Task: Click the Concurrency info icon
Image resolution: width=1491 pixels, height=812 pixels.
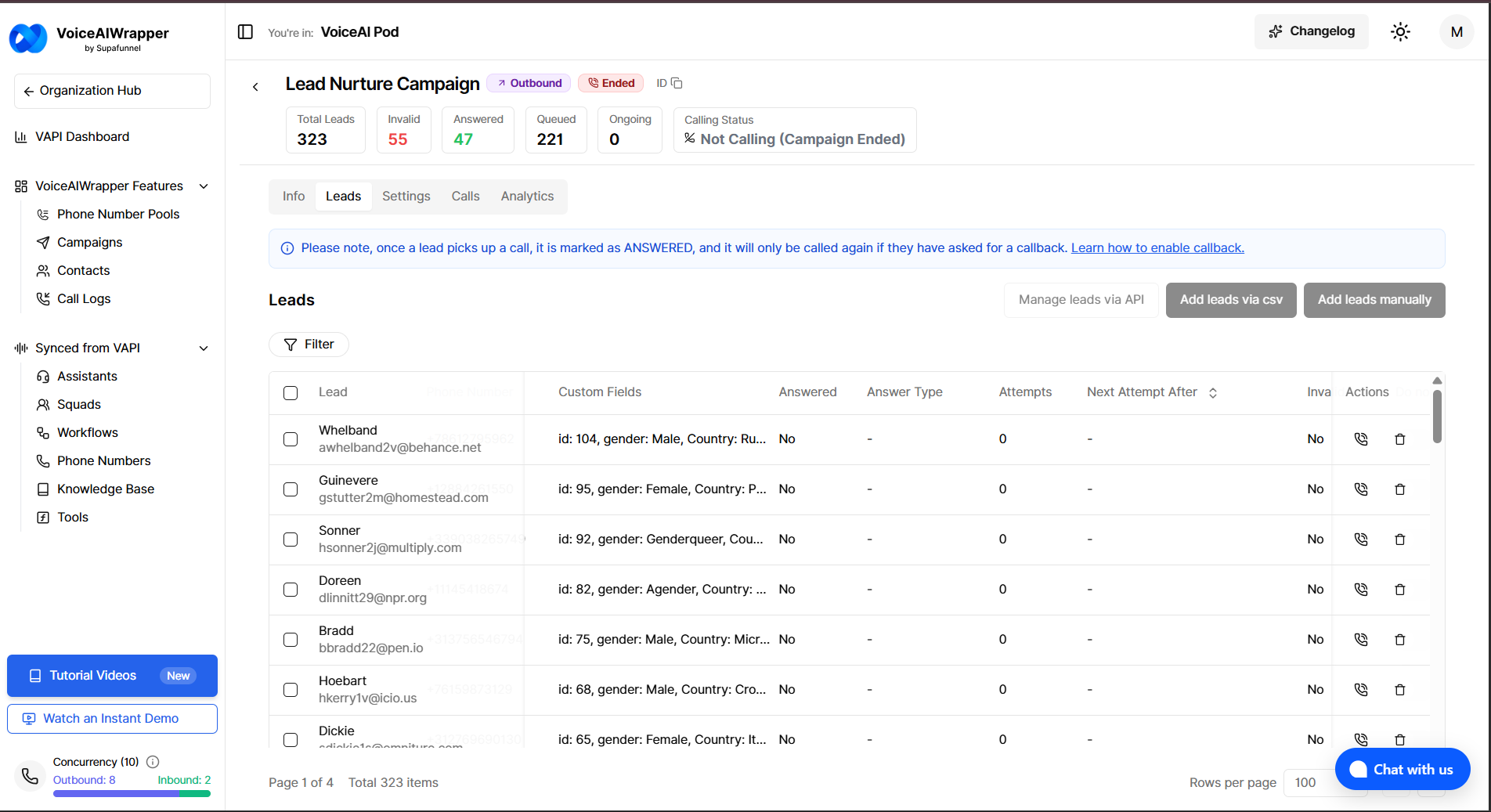Action: [153, 762]
